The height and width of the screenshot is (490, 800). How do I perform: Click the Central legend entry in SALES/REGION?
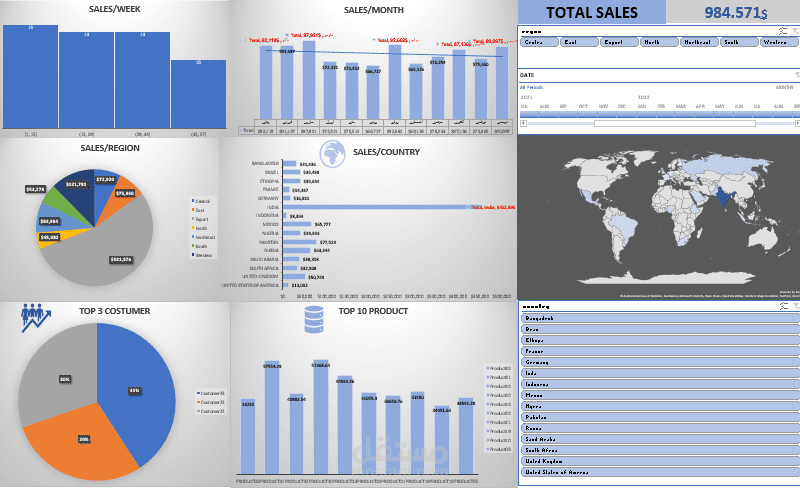click(x=201, y=201)
